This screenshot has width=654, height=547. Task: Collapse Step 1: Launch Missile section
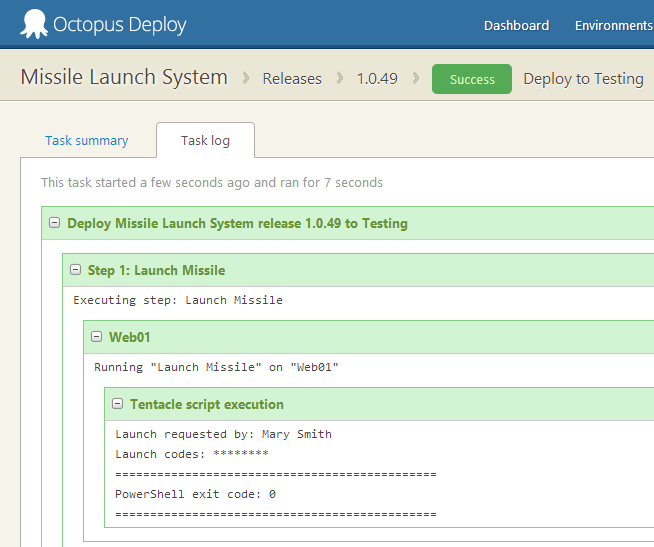pyautogui.click(x=75, y=270)
